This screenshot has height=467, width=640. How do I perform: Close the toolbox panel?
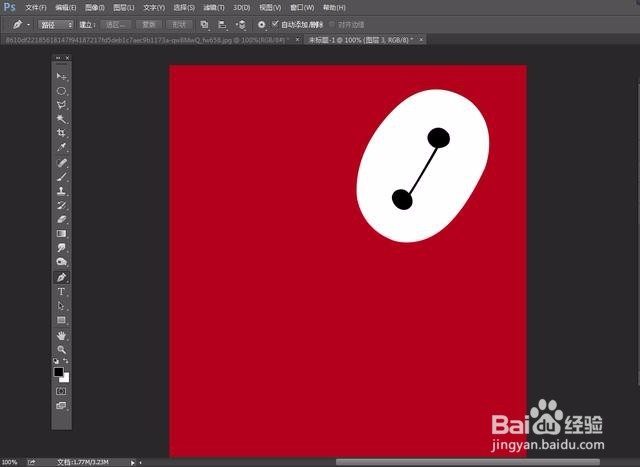tap(67, 58)
